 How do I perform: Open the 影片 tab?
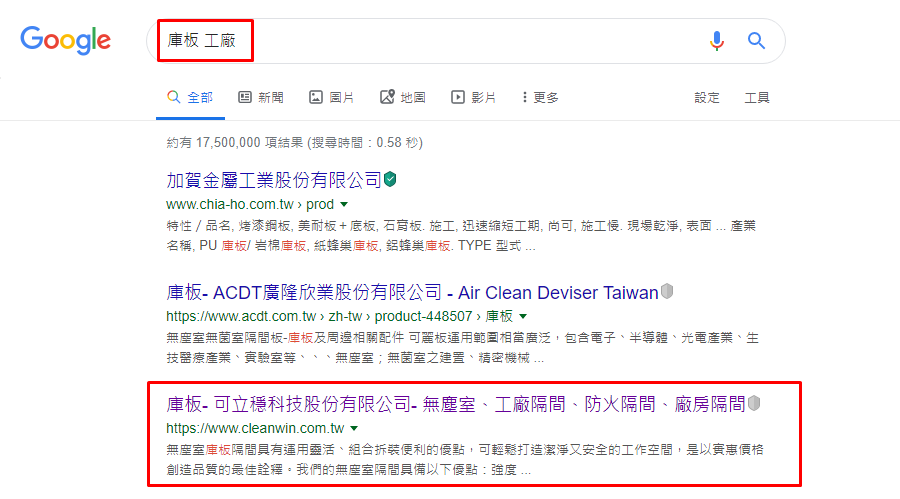click(474, 98)
